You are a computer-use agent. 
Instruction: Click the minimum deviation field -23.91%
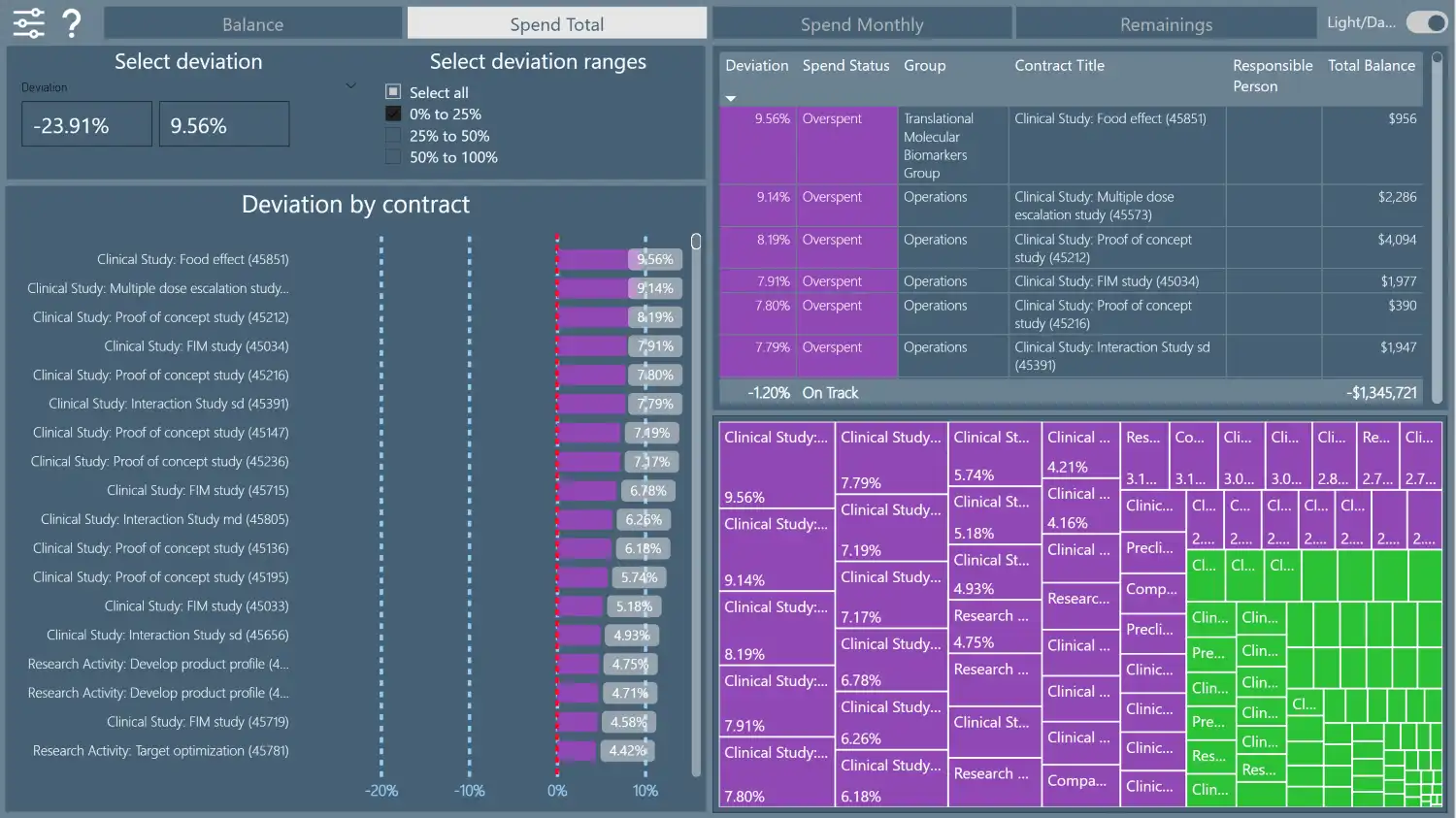(86, 125)
